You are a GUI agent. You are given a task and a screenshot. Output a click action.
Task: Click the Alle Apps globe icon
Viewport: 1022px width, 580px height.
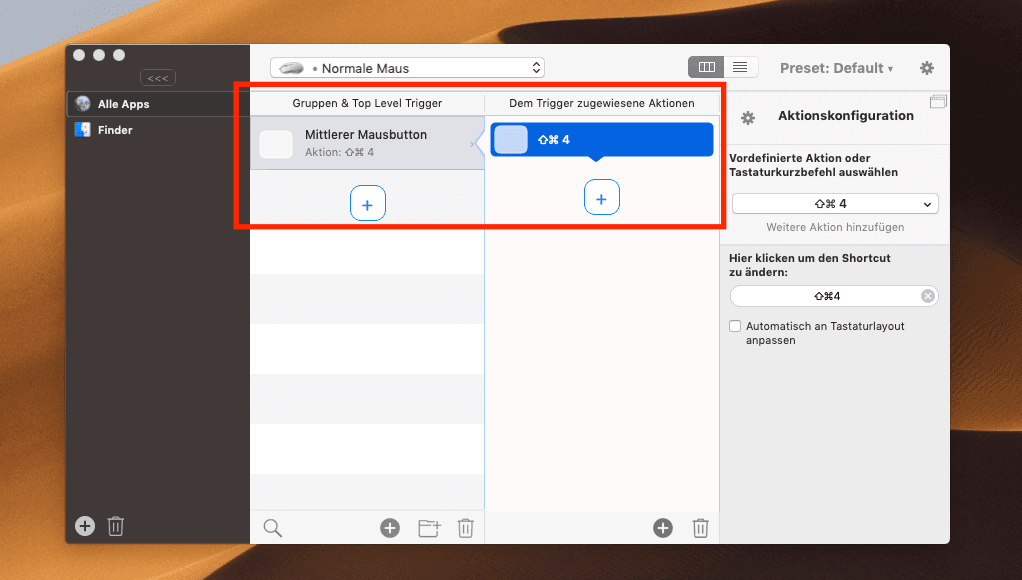tap(83, 104)
